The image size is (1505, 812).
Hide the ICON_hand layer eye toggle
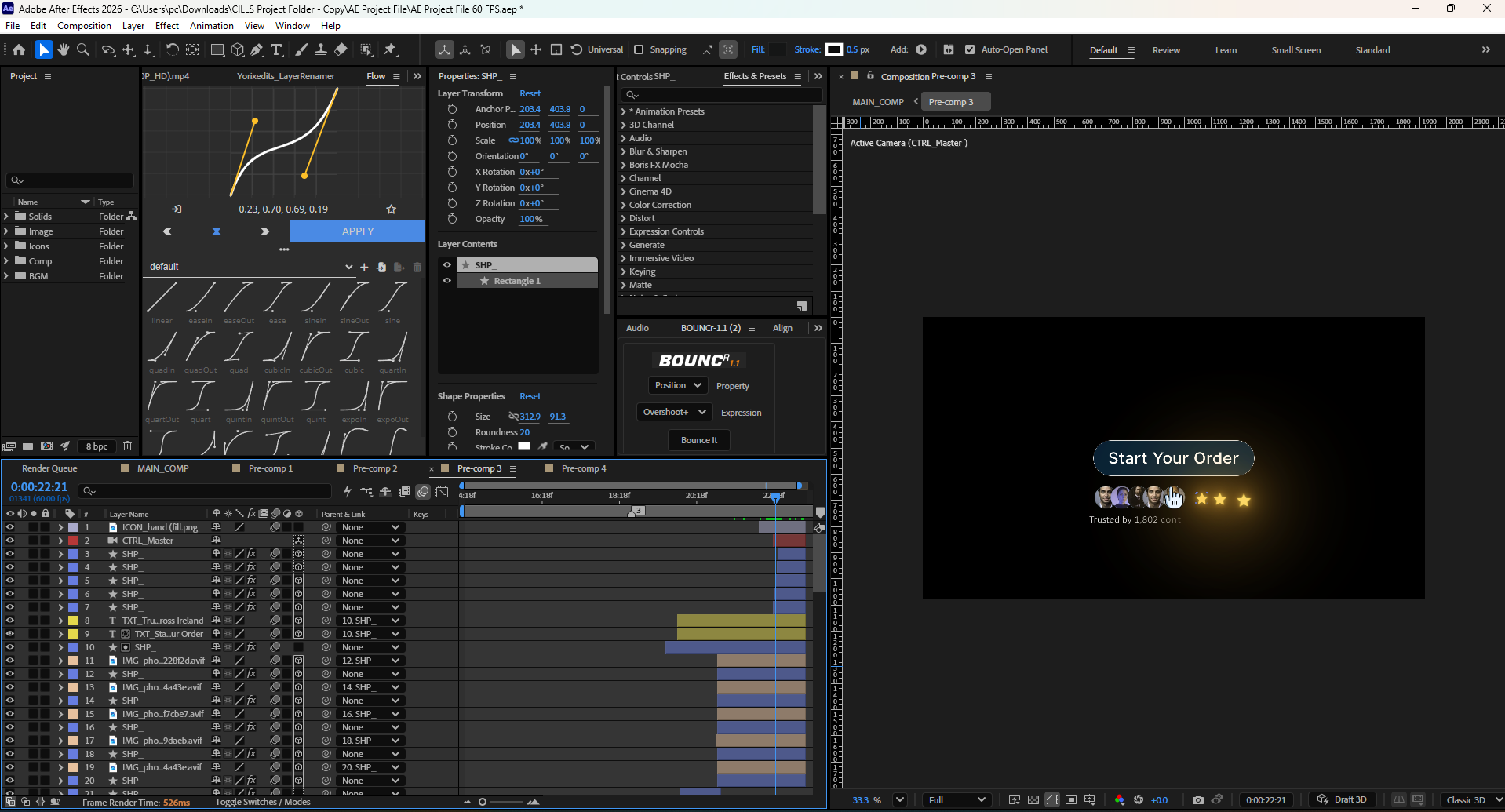click(x=10, y=527)
